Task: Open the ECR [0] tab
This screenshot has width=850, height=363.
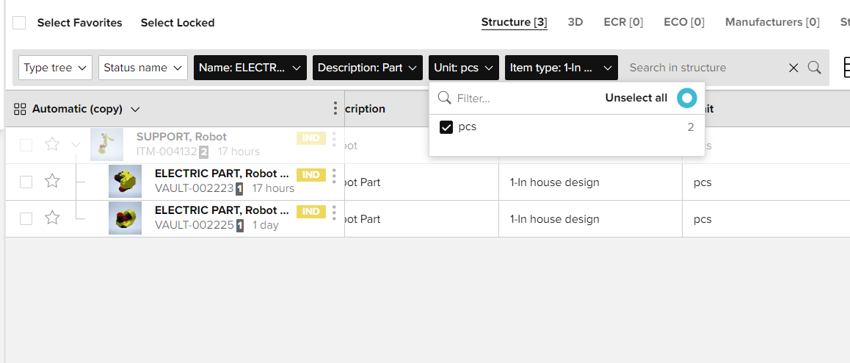Action: (623, 22)
